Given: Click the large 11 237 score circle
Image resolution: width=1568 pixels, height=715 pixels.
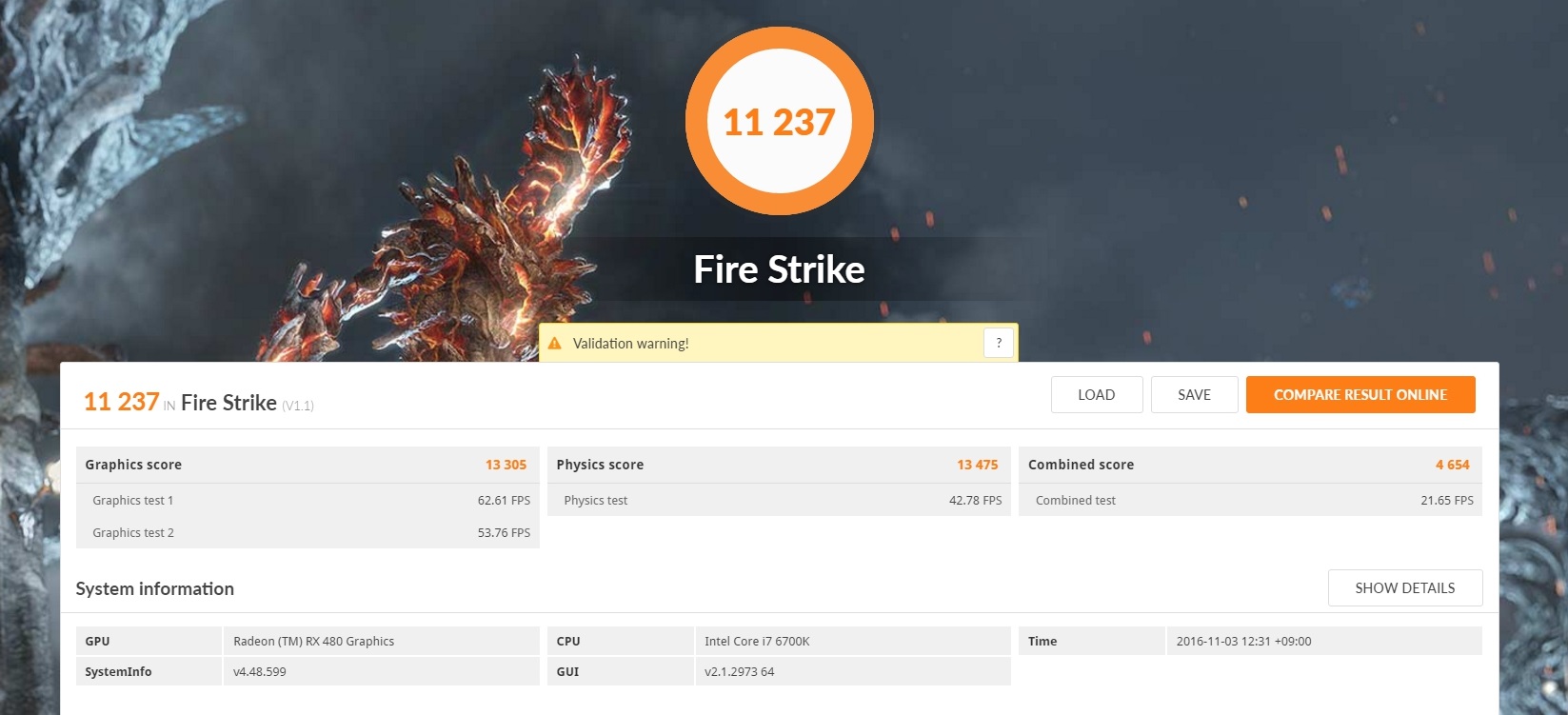Looking at the screenshot, I should 780,122.
